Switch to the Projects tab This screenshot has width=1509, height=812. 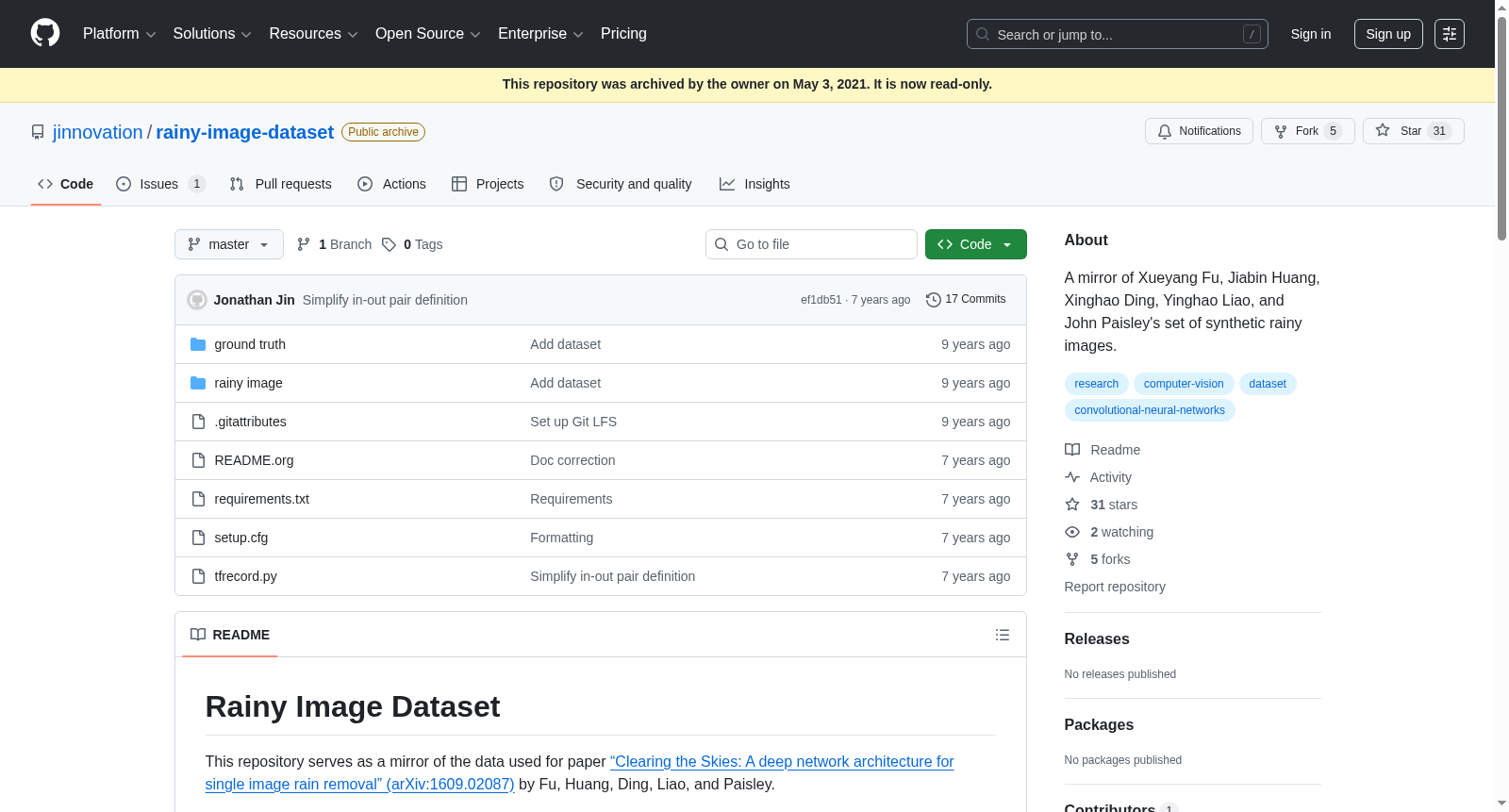pyautogui.click(x=488, y=184)
